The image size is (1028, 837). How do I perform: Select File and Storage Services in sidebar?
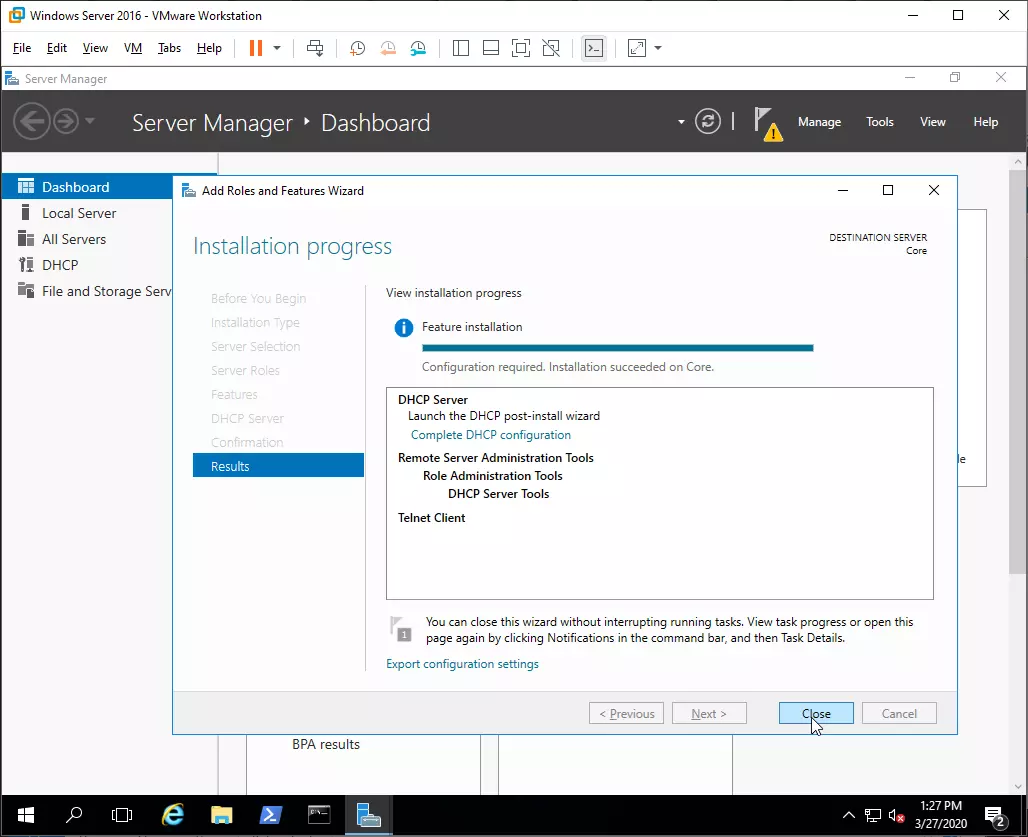[87, 291]
